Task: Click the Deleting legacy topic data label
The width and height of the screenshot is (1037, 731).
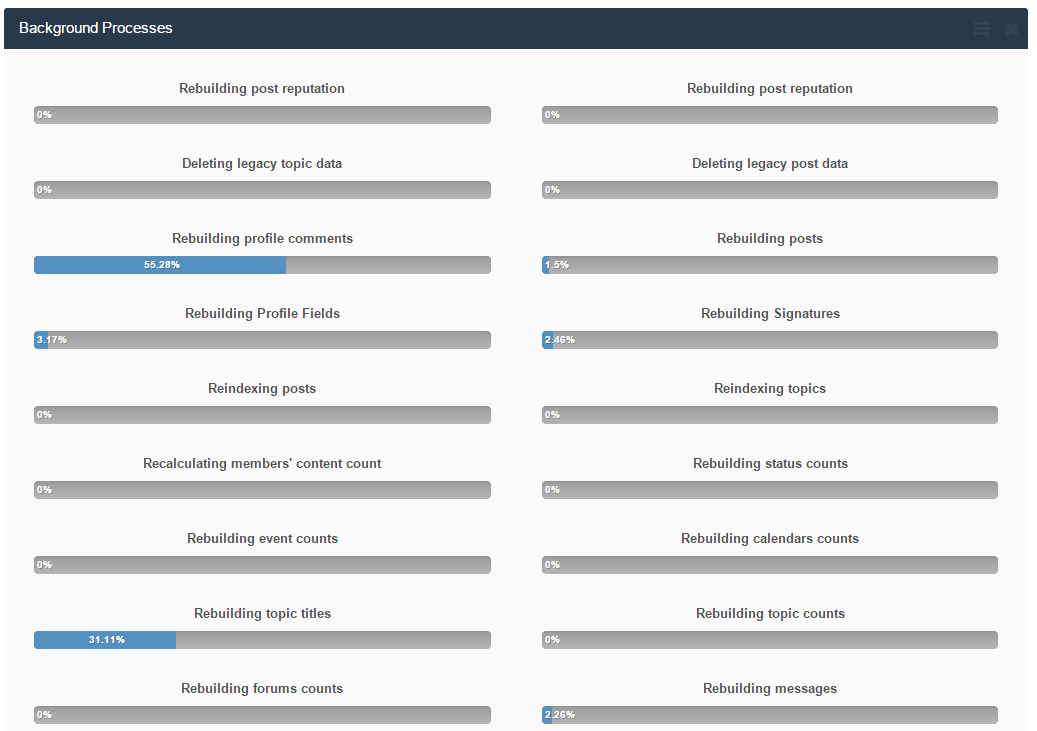Action: coord(262,163)
